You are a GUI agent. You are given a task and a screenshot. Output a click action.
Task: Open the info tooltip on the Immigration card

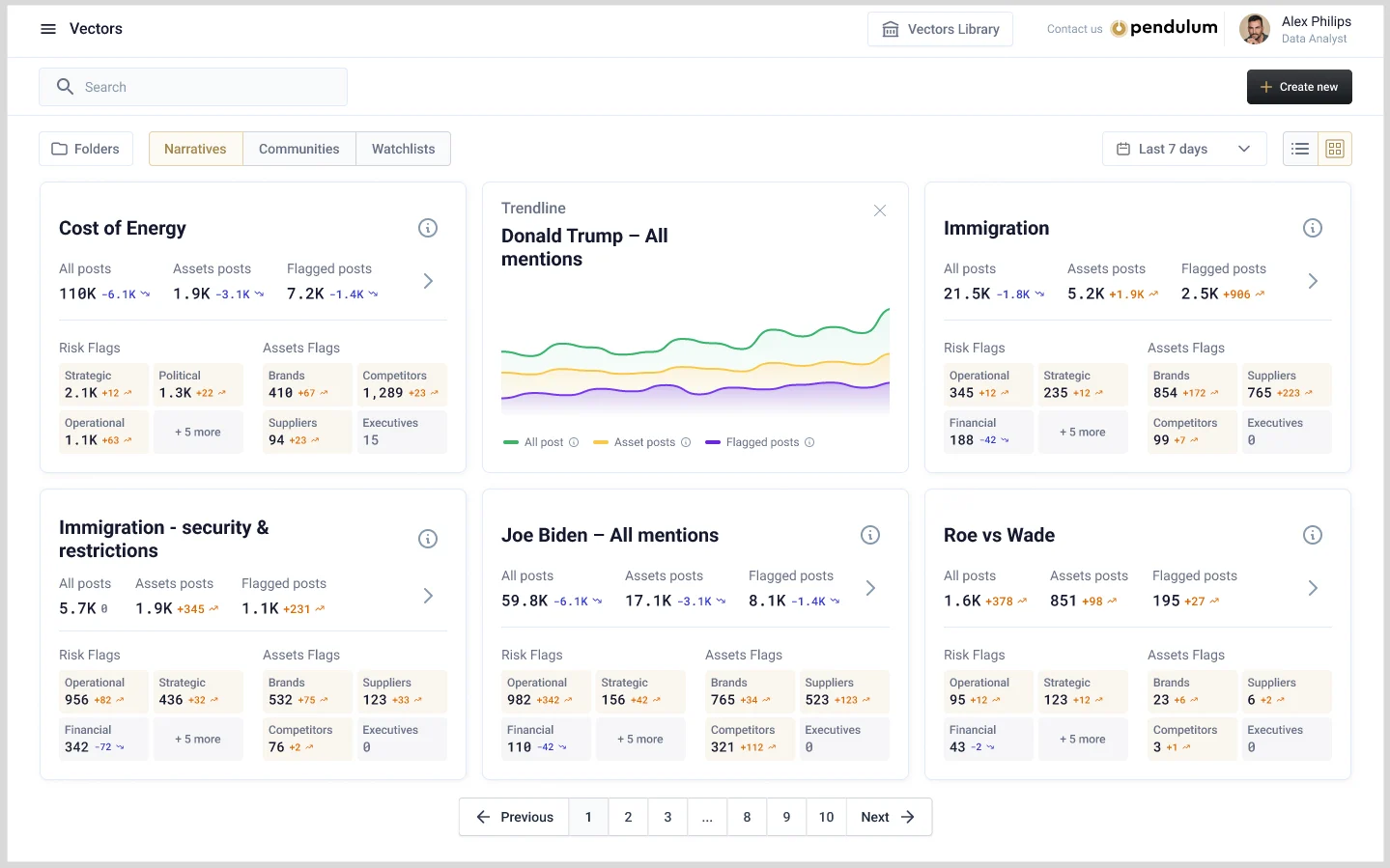pos(1312,228)
